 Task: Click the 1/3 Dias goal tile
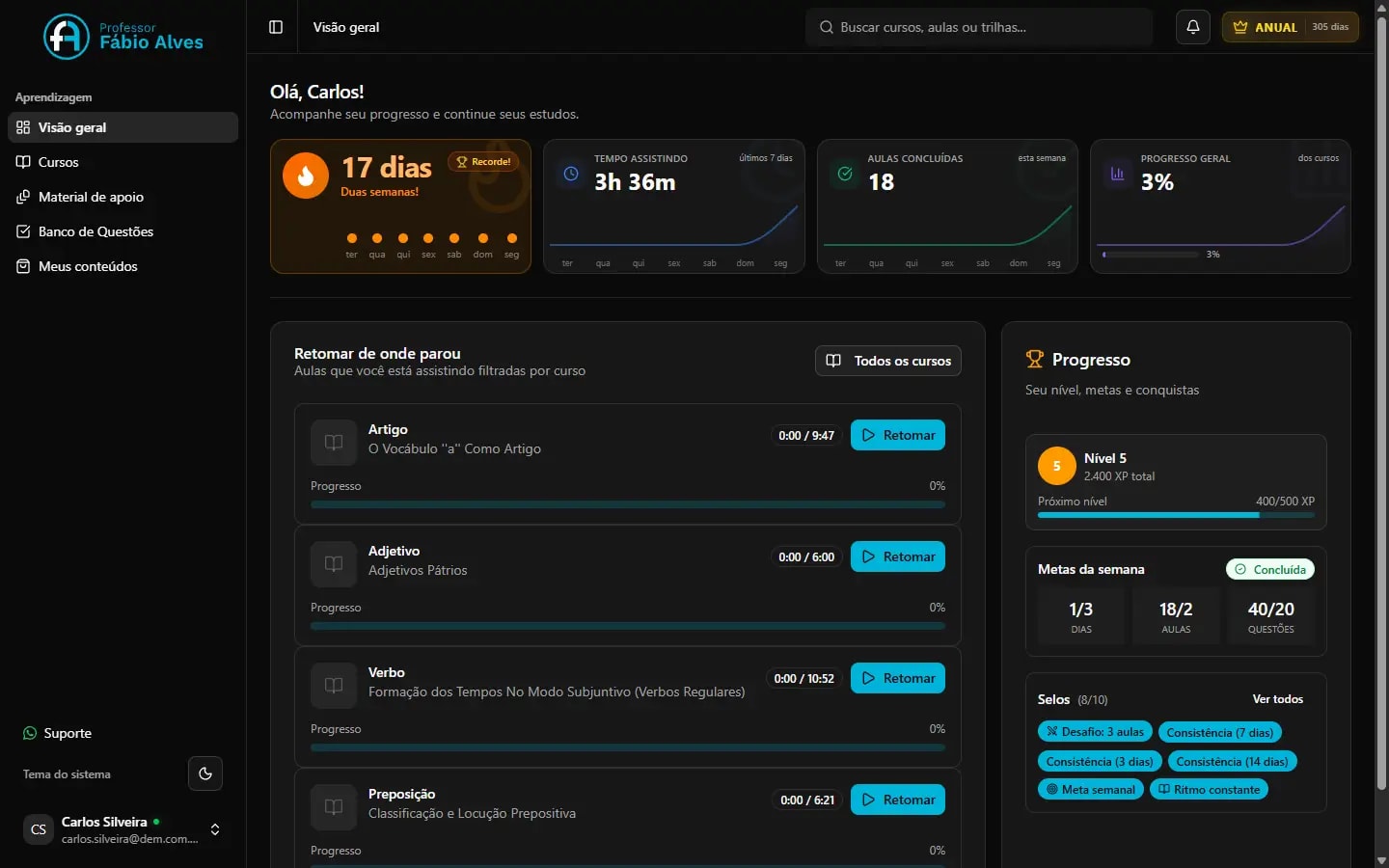(x=1081, y=616)
